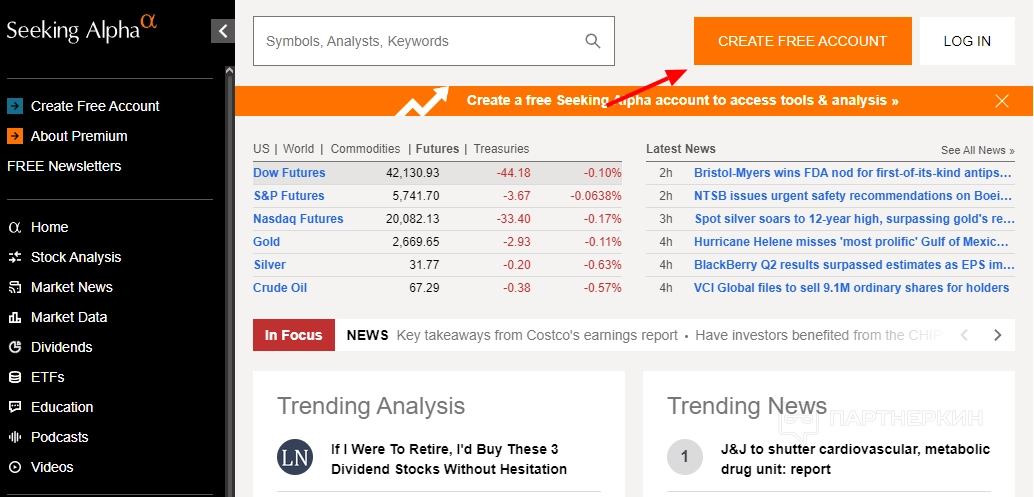Select the Futures tab
Viewport: 1034px width, 497px height.
(437, 149)
